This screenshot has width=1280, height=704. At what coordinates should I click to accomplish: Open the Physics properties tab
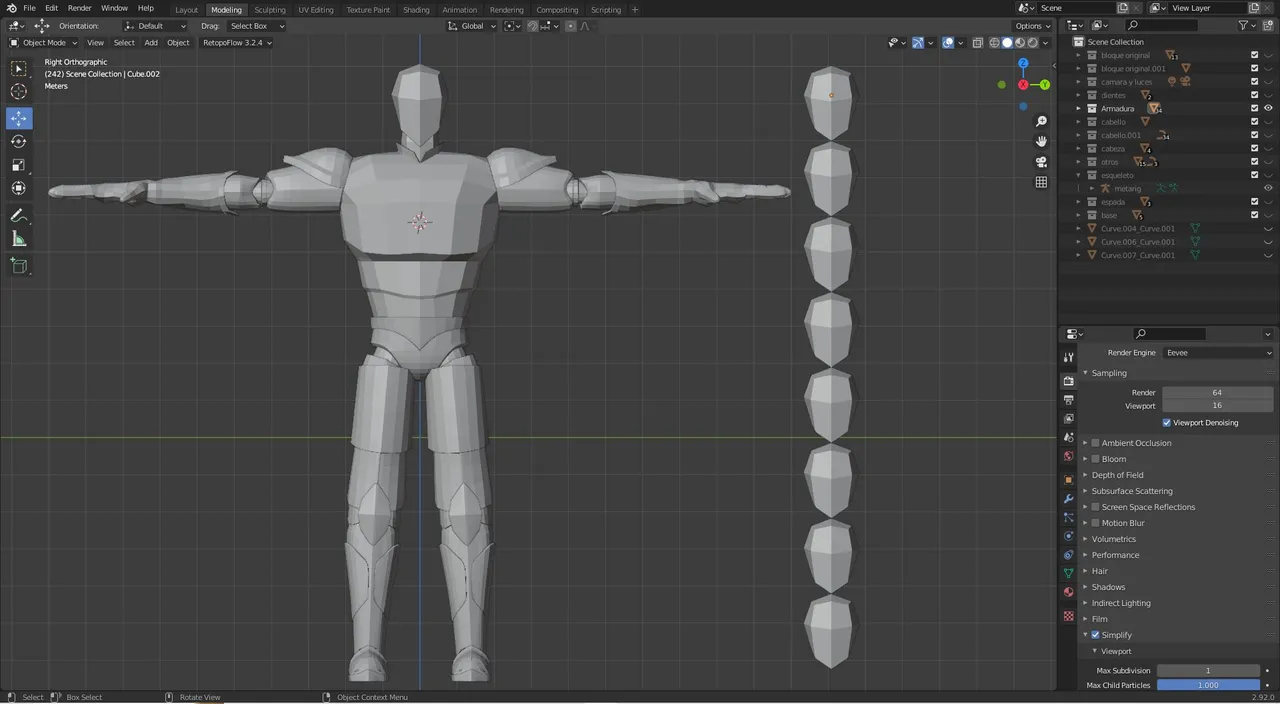point(1068,537)
